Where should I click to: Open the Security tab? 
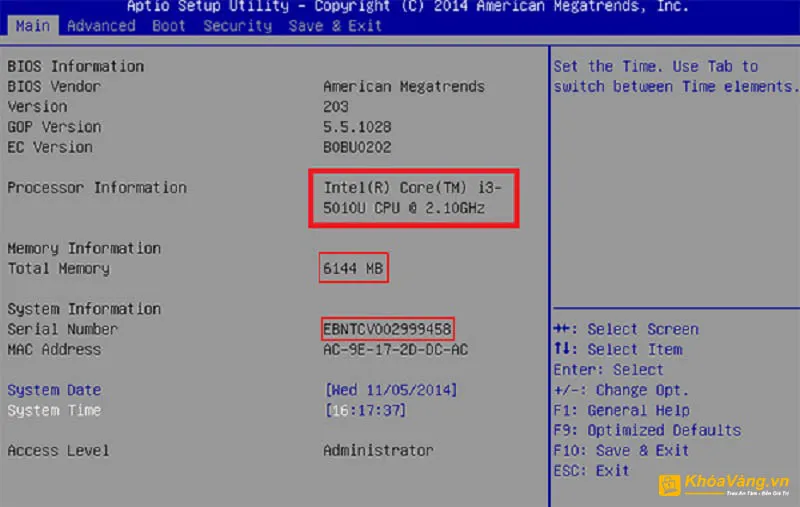(237, 26)
